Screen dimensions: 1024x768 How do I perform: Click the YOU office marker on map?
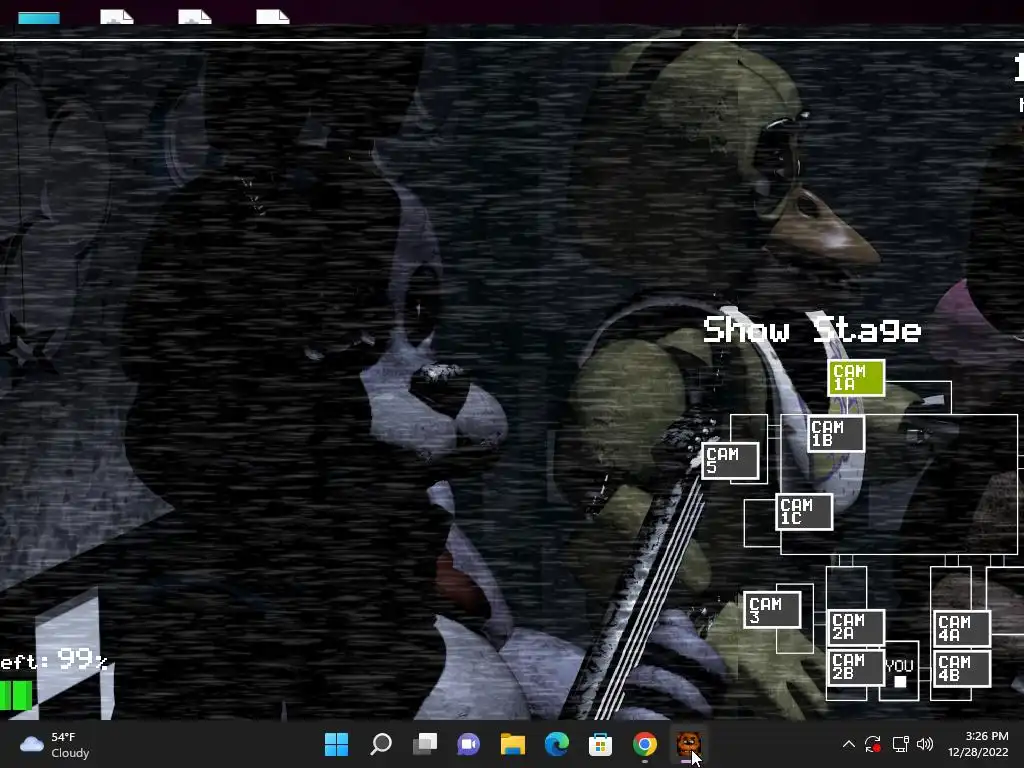(900, 673)
